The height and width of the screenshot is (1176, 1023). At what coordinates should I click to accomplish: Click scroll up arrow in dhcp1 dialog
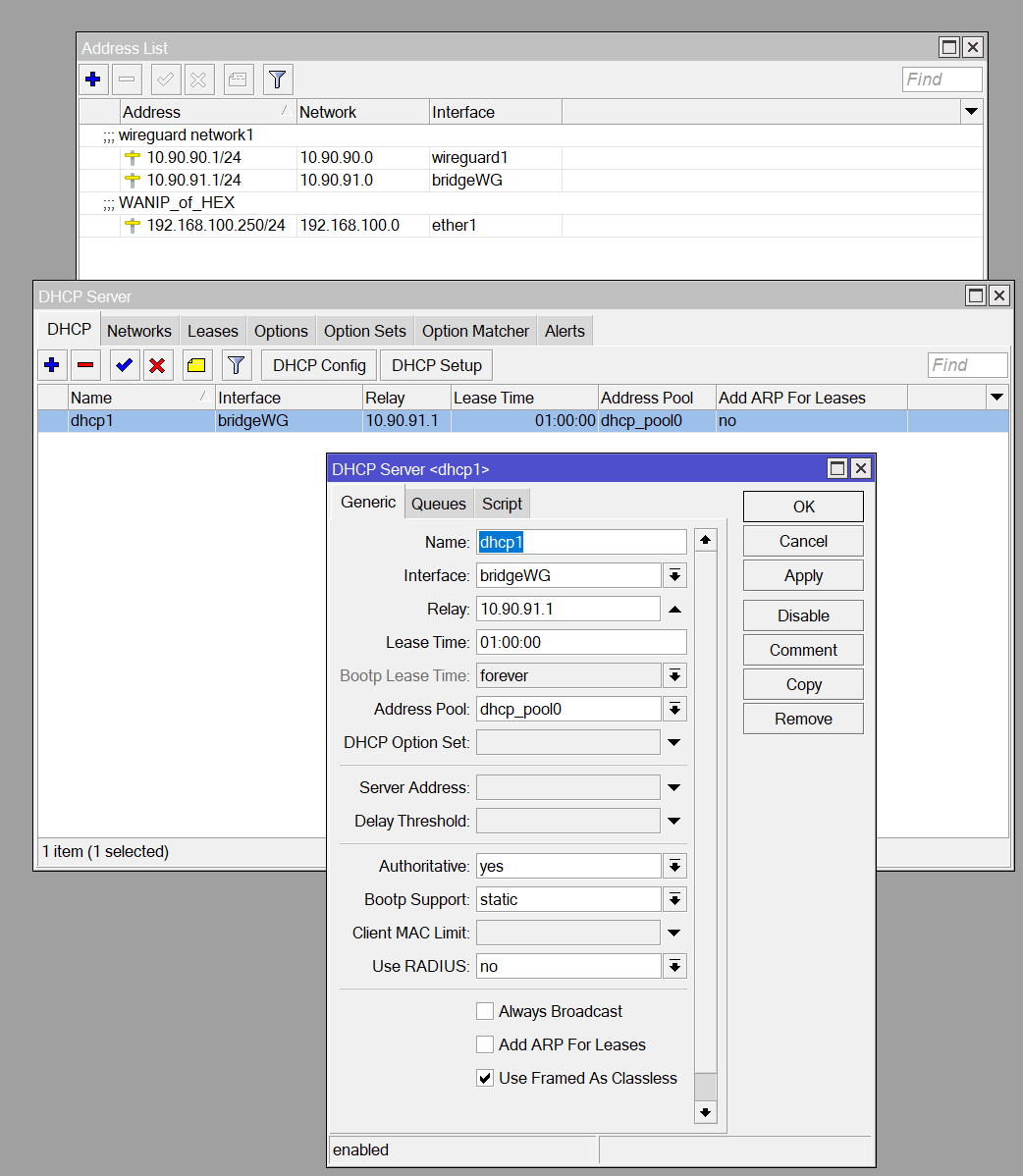click(x=705, y=540)
